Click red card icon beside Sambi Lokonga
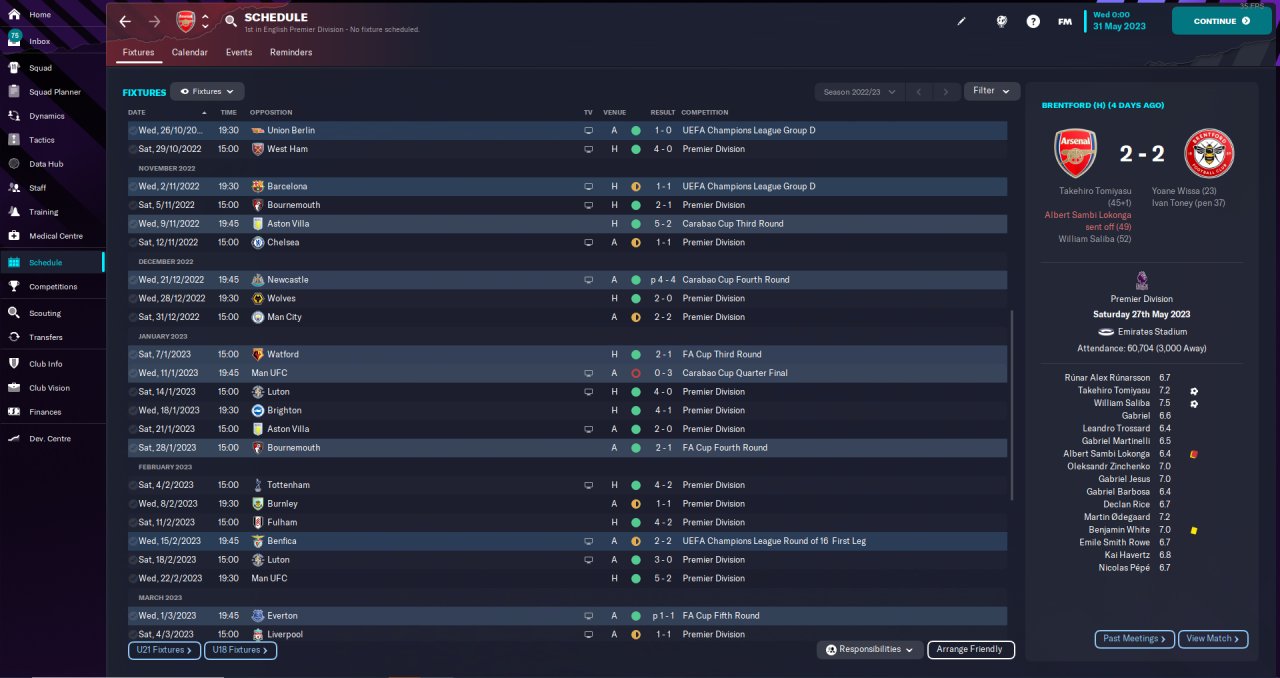The image size is (1280, 678). click(x=1194, y=454)
